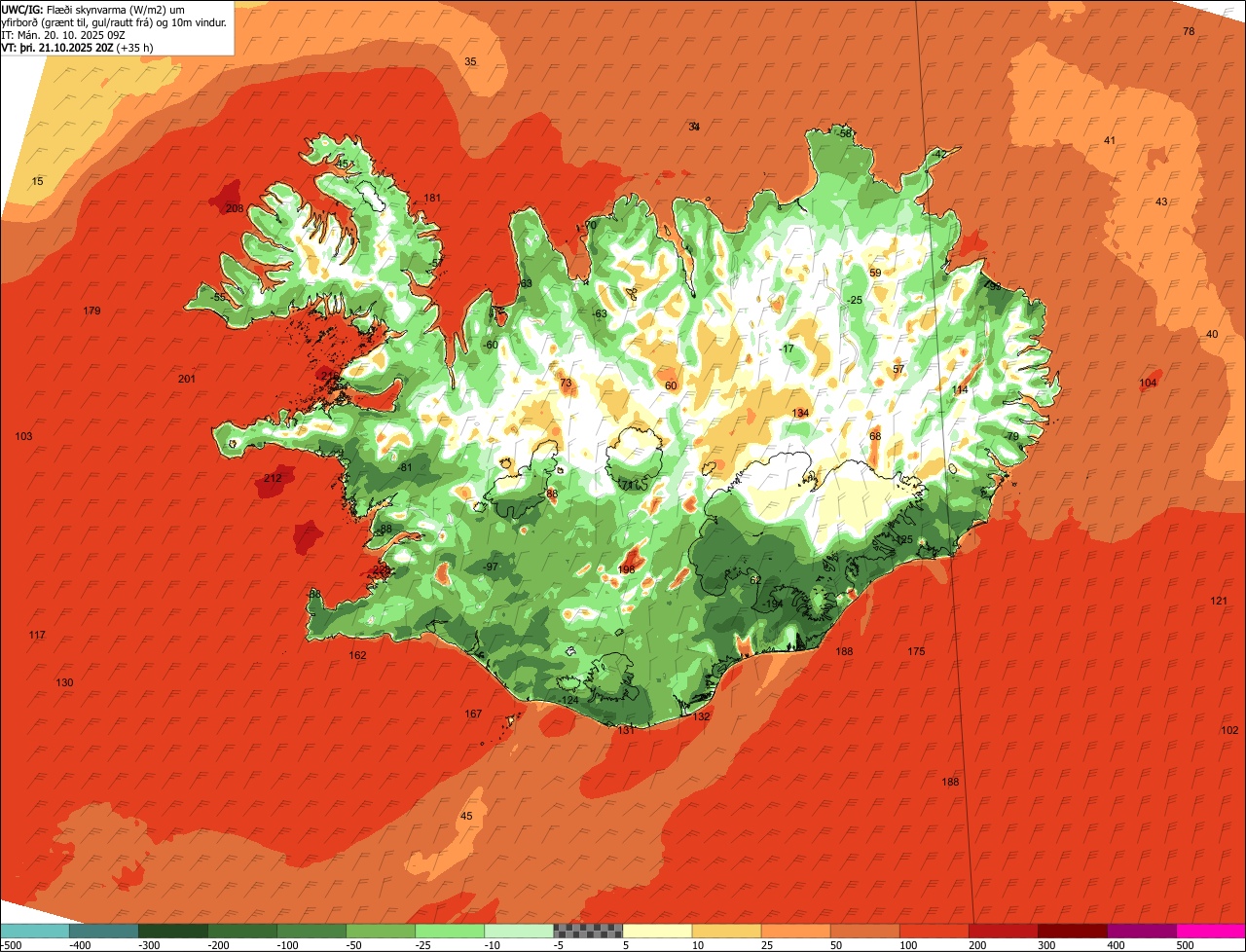Click the value 179 over the western sea
The height and width of the screenshot is (952, 1246).
(92, 311)
